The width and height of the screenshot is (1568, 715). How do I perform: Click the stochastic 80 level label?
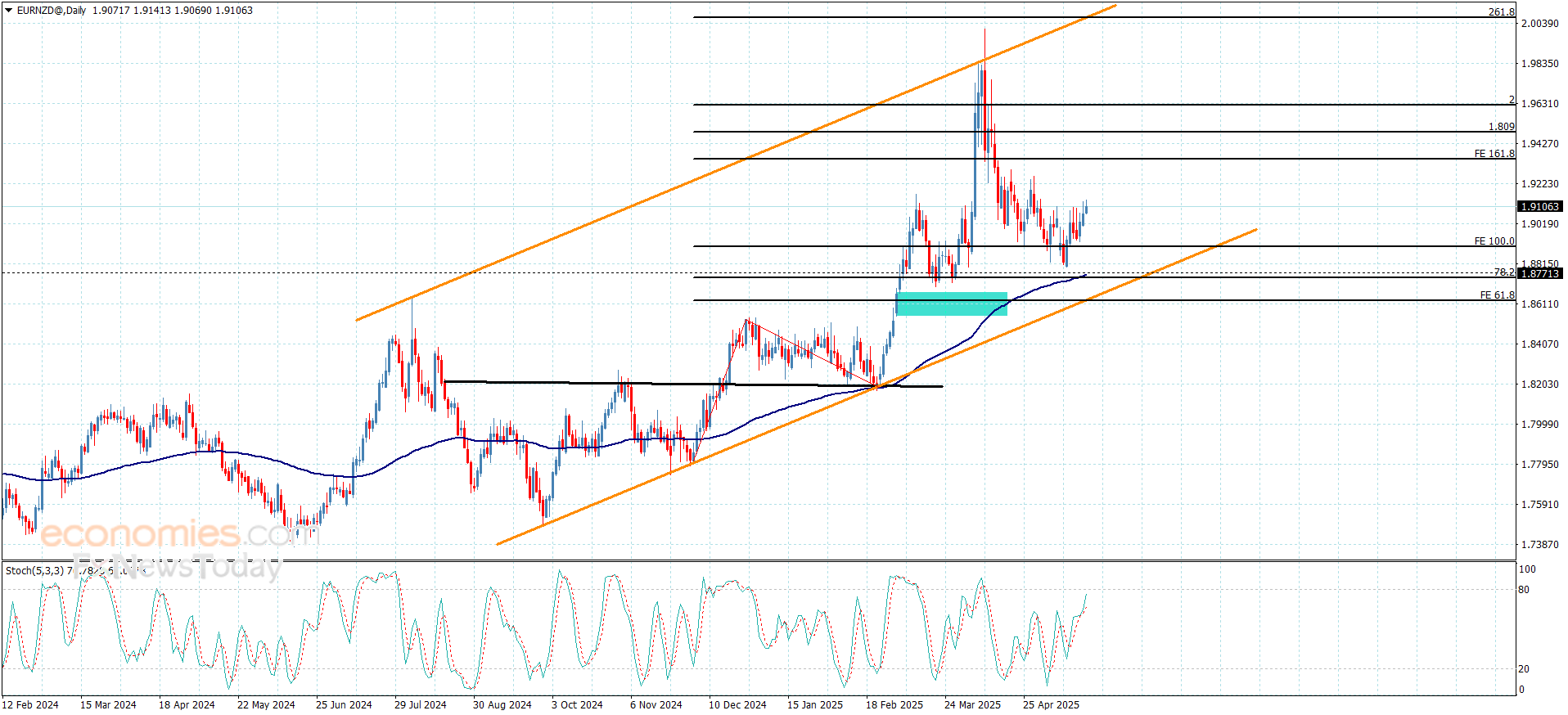[x=1524, y=590]
